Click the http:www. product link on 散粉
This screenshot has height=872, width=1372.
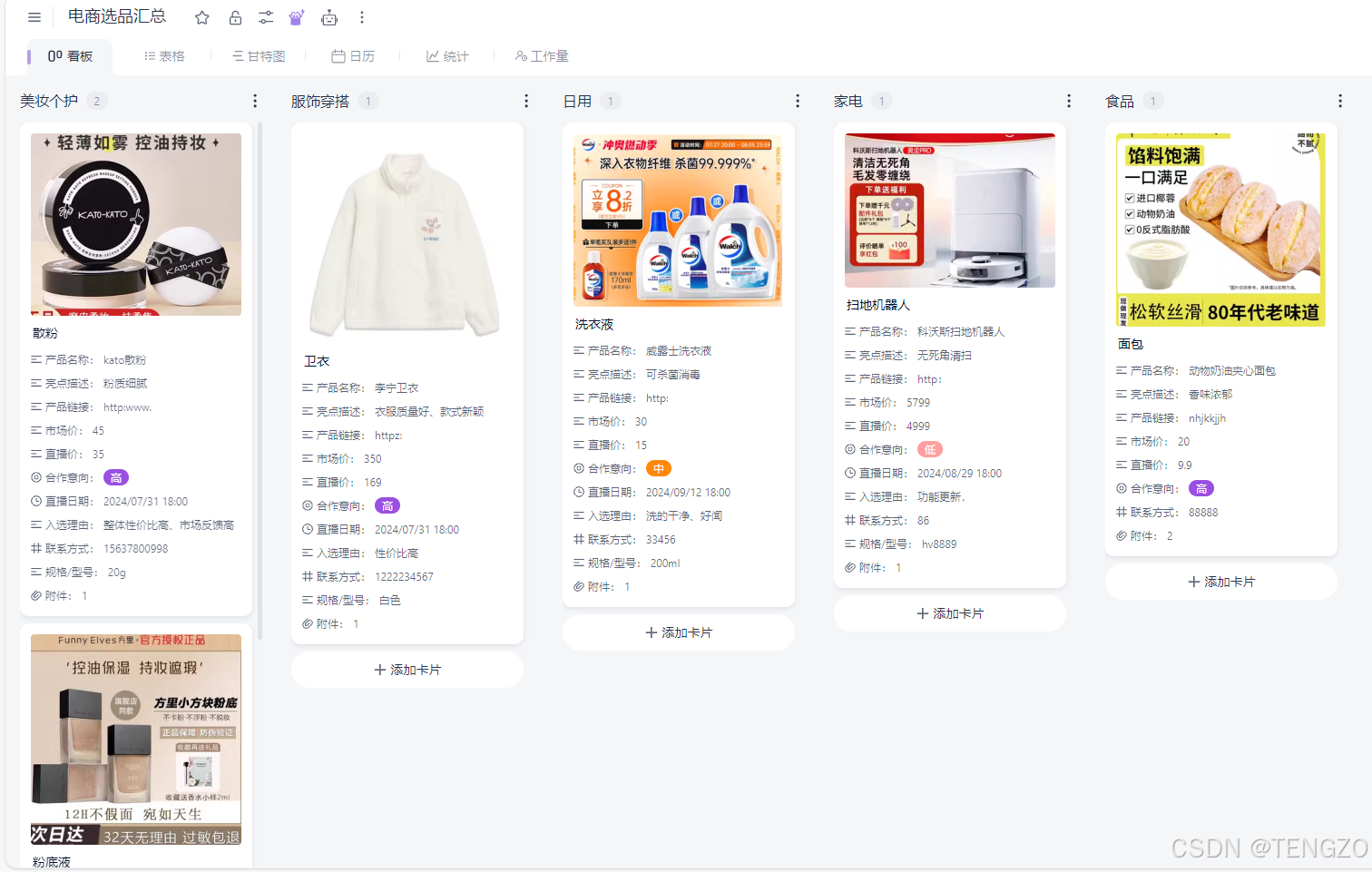coord(127,407)
